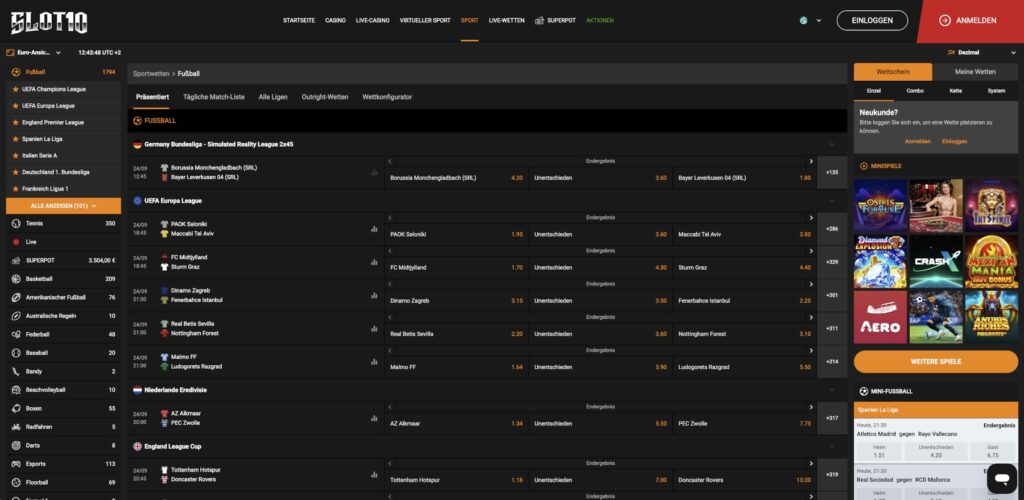
Task: Select System bet type
Action: pyautogui.click(x=996, y=91)
